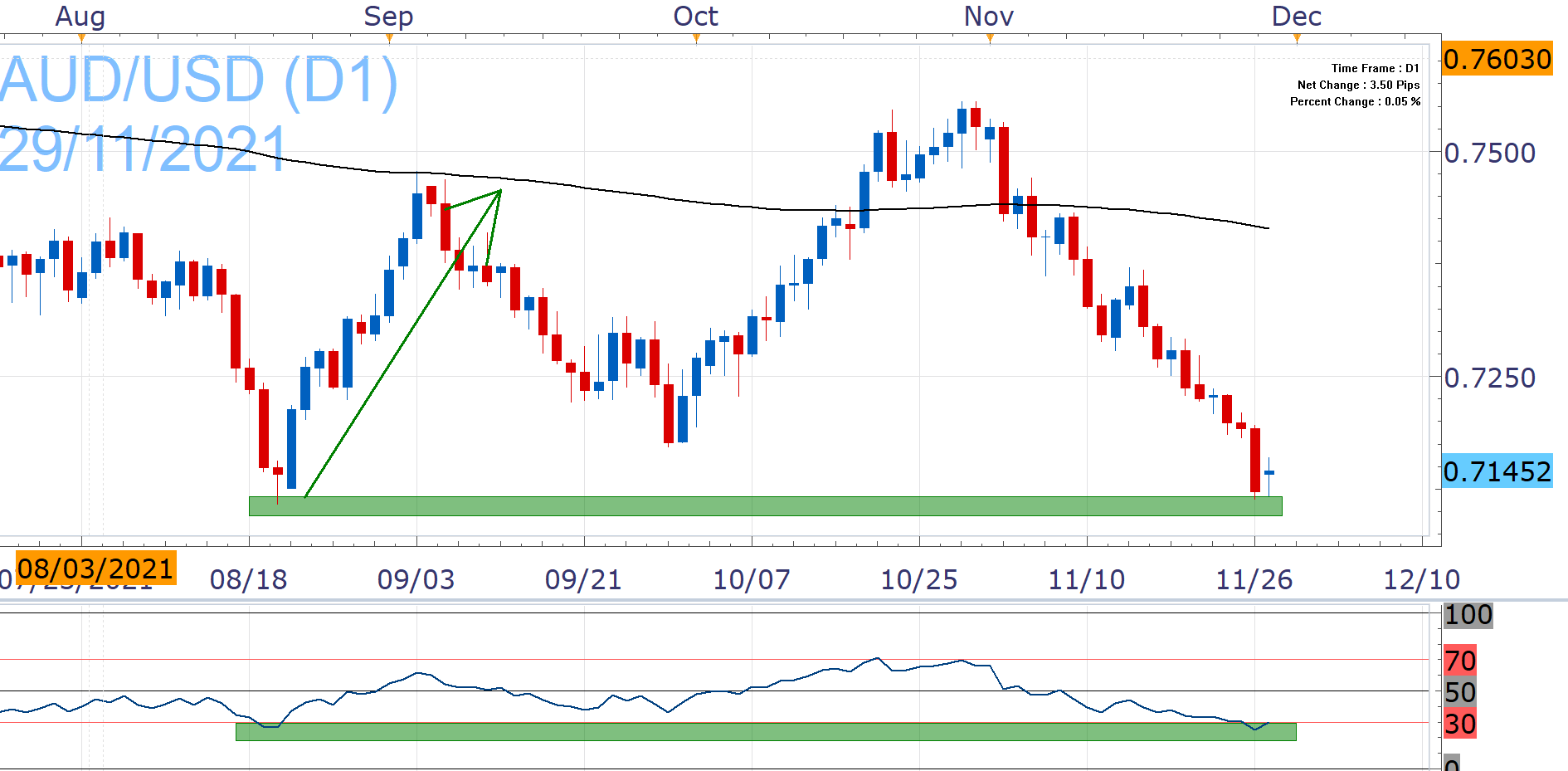Select the green oversold band in RSI panel
This screenshot has width=1568, height=771.
tap(765, 731)
